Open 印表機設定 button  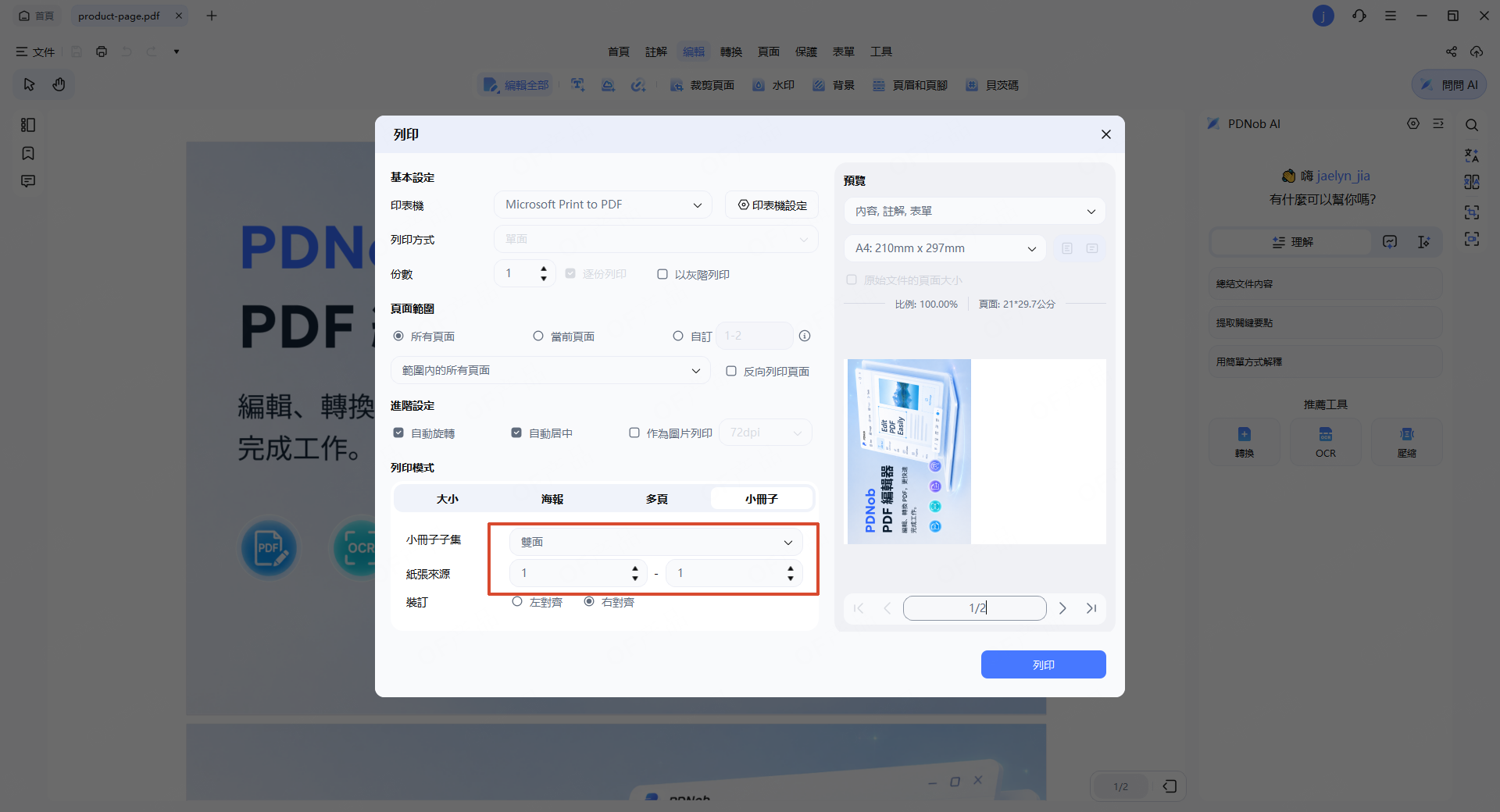[772, 205]
